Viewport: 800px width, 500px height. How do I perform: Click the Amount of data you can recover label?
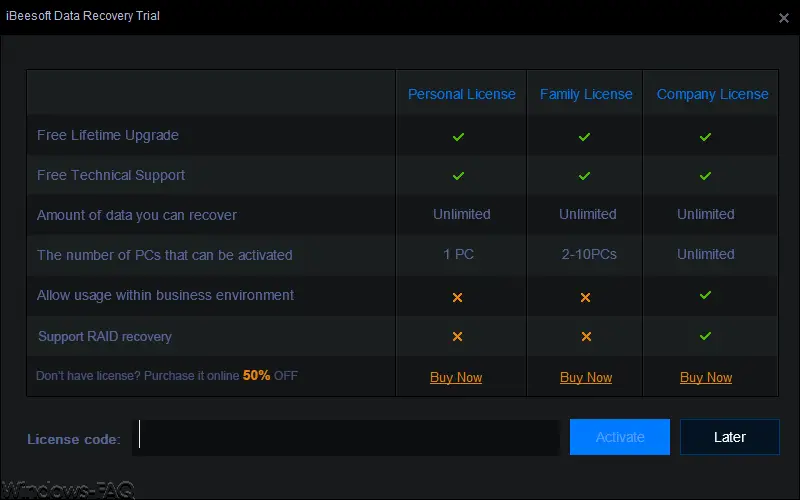point(137,215)
